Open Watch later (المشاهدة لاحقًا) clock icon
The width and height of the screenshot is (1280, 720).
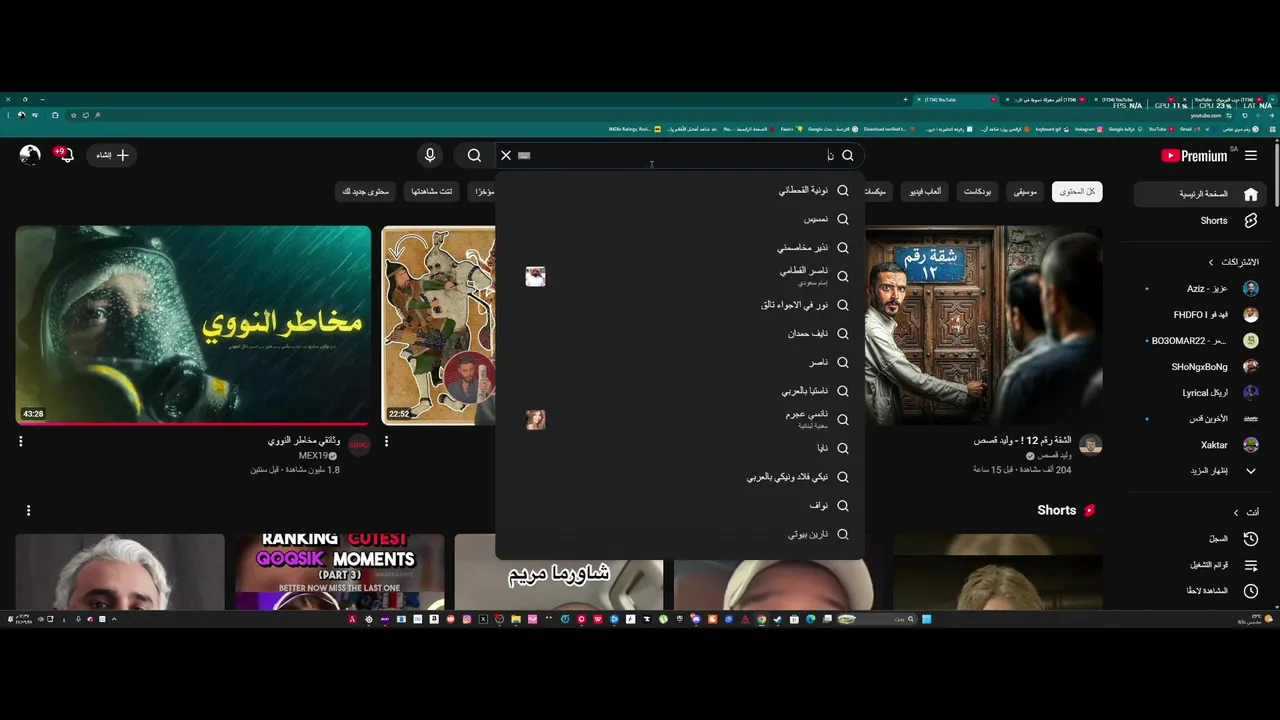coord(1251,591)
